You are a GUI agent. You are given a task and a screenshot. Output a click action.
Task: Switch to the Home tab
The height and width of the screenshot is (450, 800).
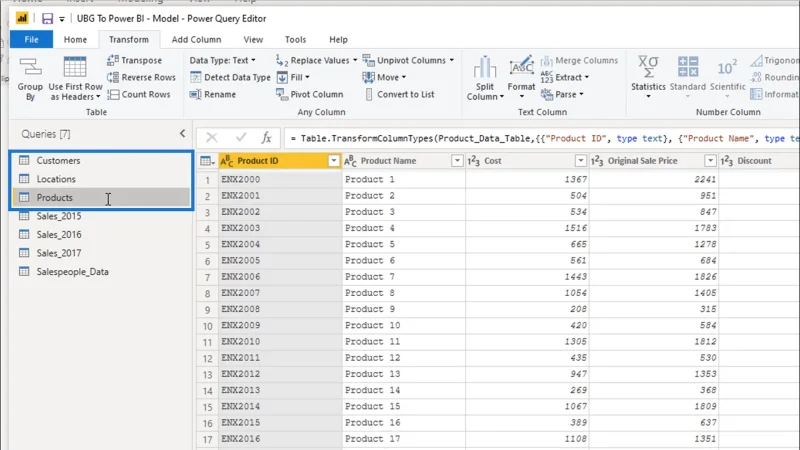click(x=75, y=39)
